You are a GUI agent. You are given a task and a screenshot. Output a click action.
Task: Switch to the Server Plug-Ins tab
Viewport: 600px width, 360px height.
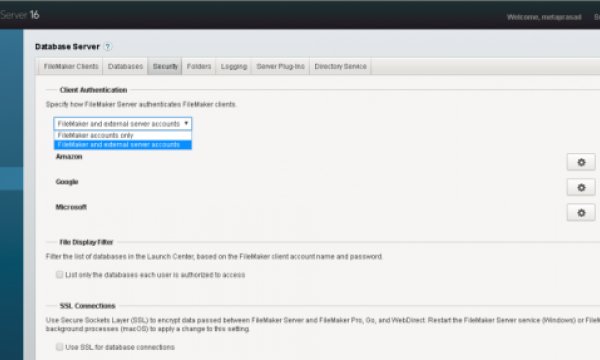[280, 67]
